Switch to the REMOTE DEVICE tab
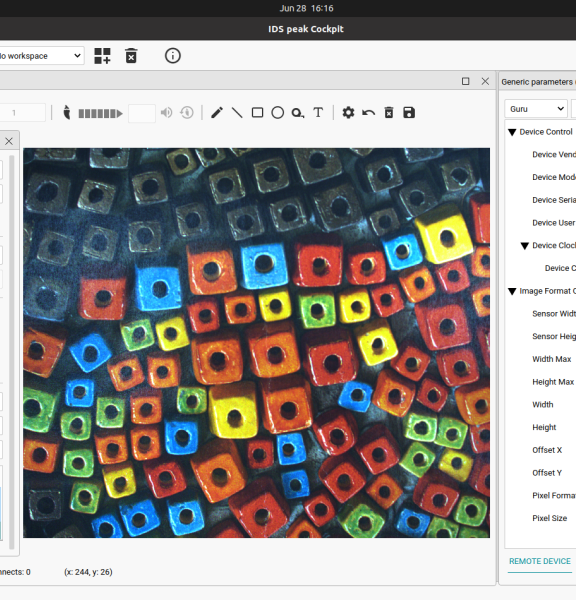The width and height of the screenshot is (576, 600). click(x=540, y=561)
